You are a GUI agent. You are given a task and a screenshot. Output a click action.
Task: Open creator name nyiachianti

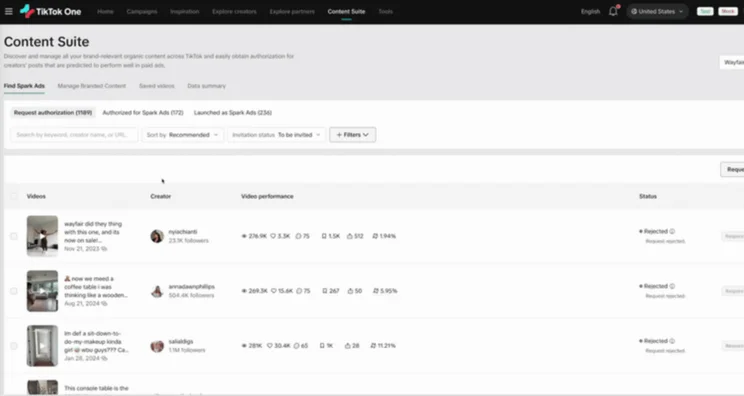click(183, 232)
